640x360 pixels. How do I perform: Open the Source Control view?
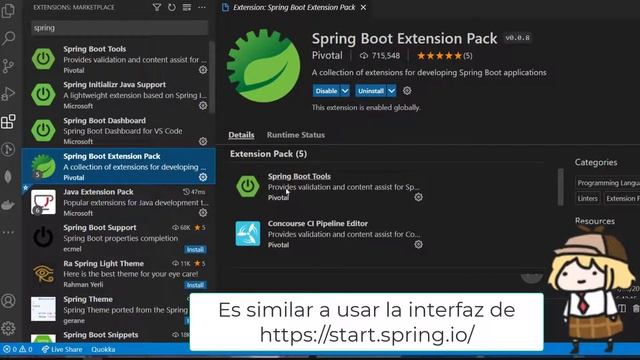(8, 66)
